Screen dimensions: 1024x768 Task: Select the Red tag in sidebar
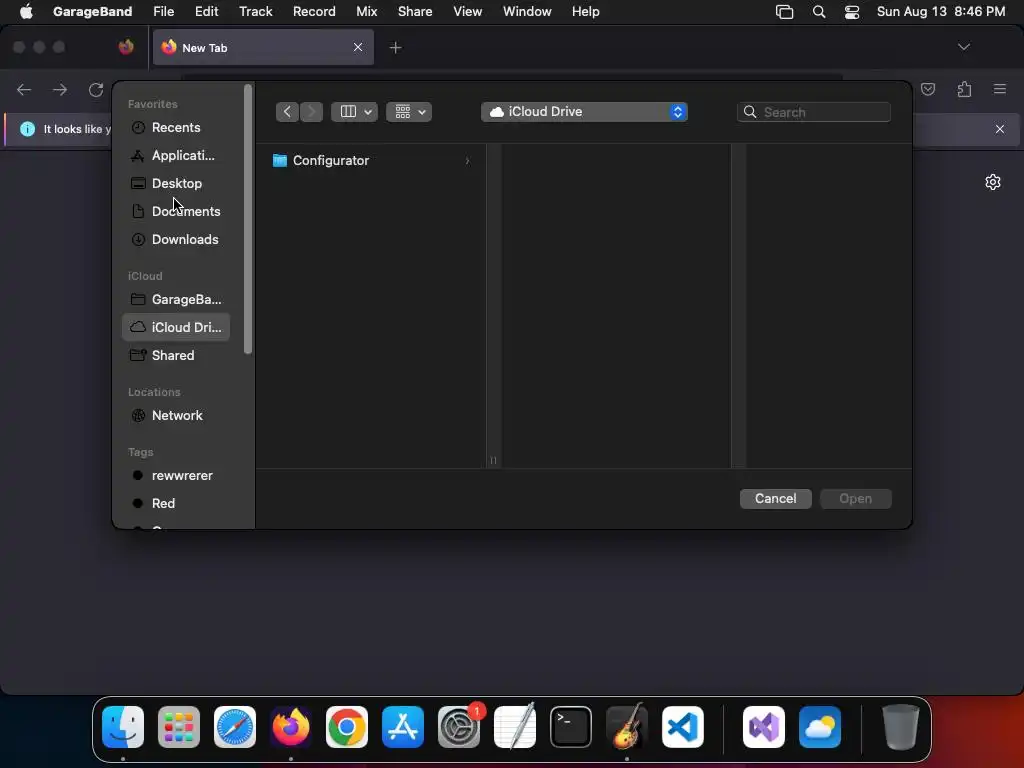coord(176,504)
